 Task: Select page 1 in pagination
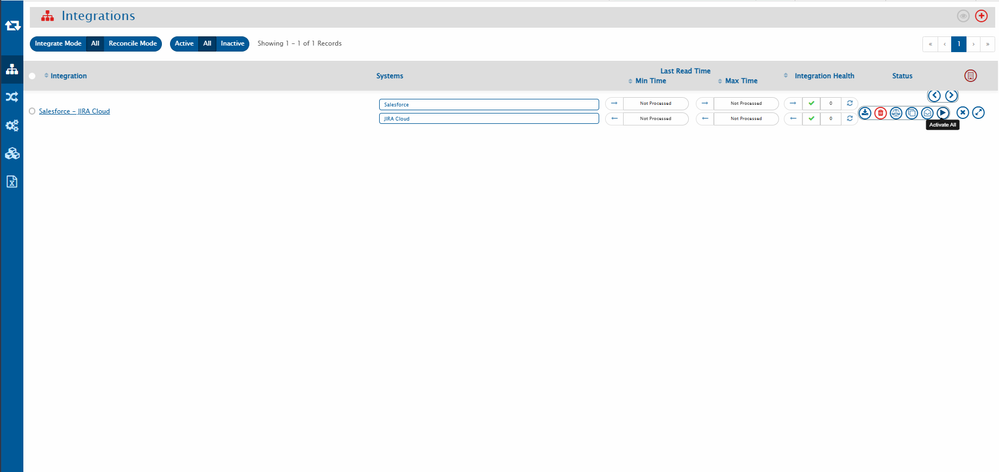click(959, 44)
